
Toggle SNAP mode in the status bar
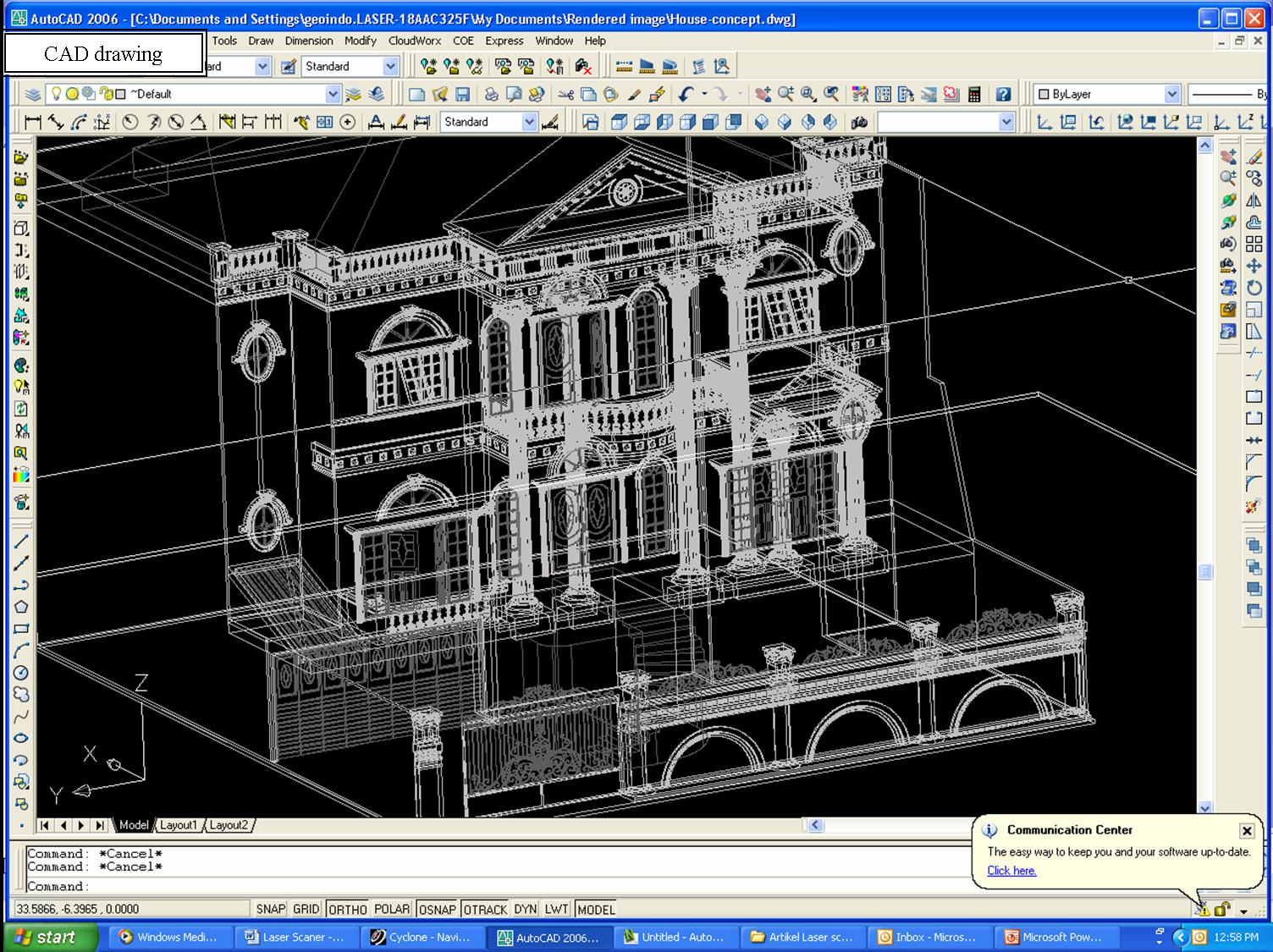point(270,909)
